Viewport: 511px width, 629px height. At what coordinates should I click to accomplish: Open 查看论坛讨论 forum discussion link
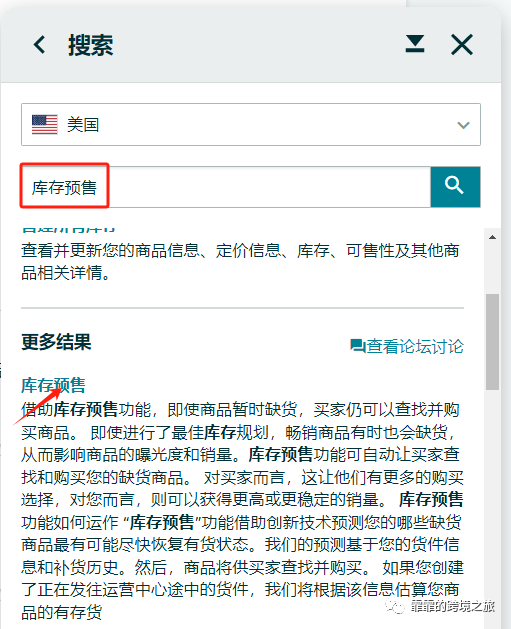407,347
